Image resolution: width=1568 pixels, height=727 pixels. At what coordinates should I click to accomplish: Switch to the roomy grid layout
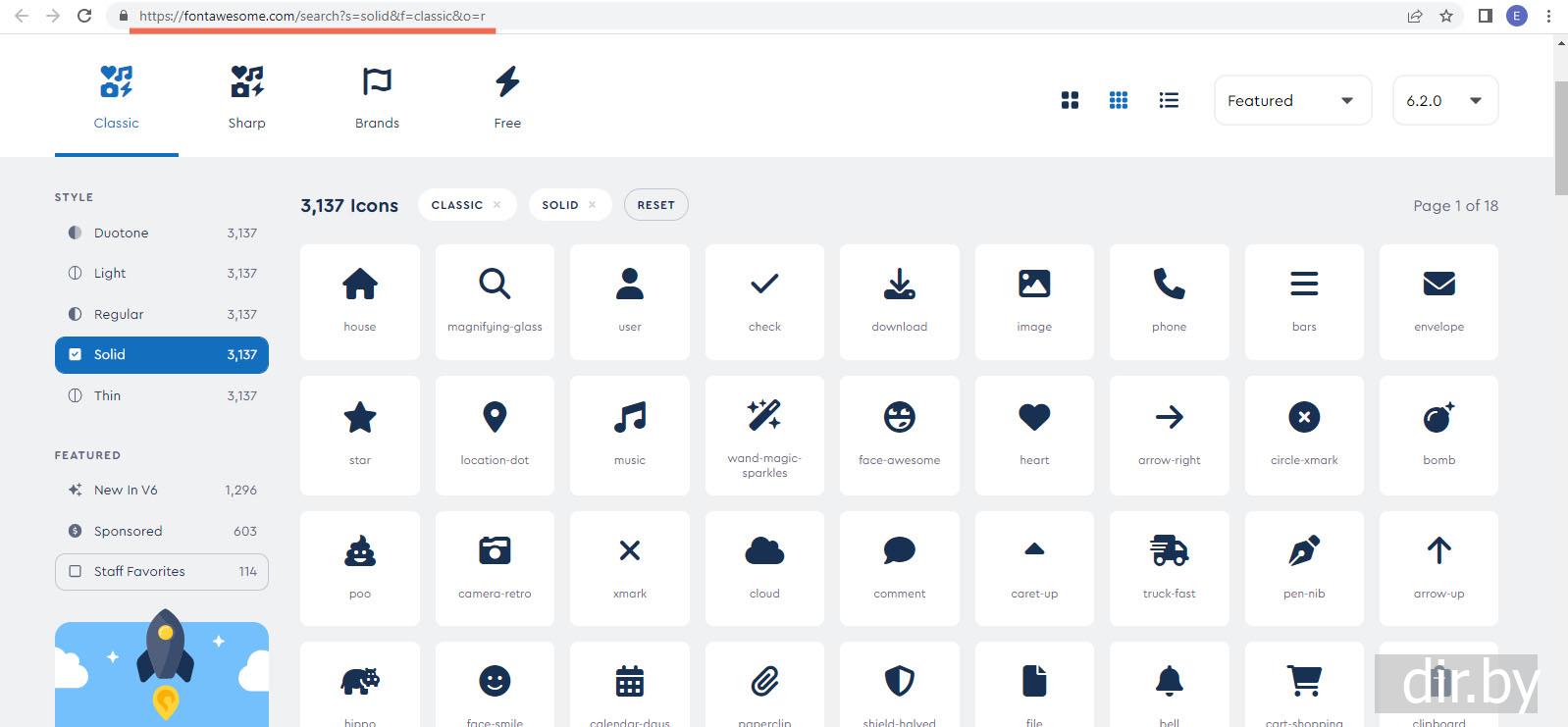click(x=1070, y=100)
